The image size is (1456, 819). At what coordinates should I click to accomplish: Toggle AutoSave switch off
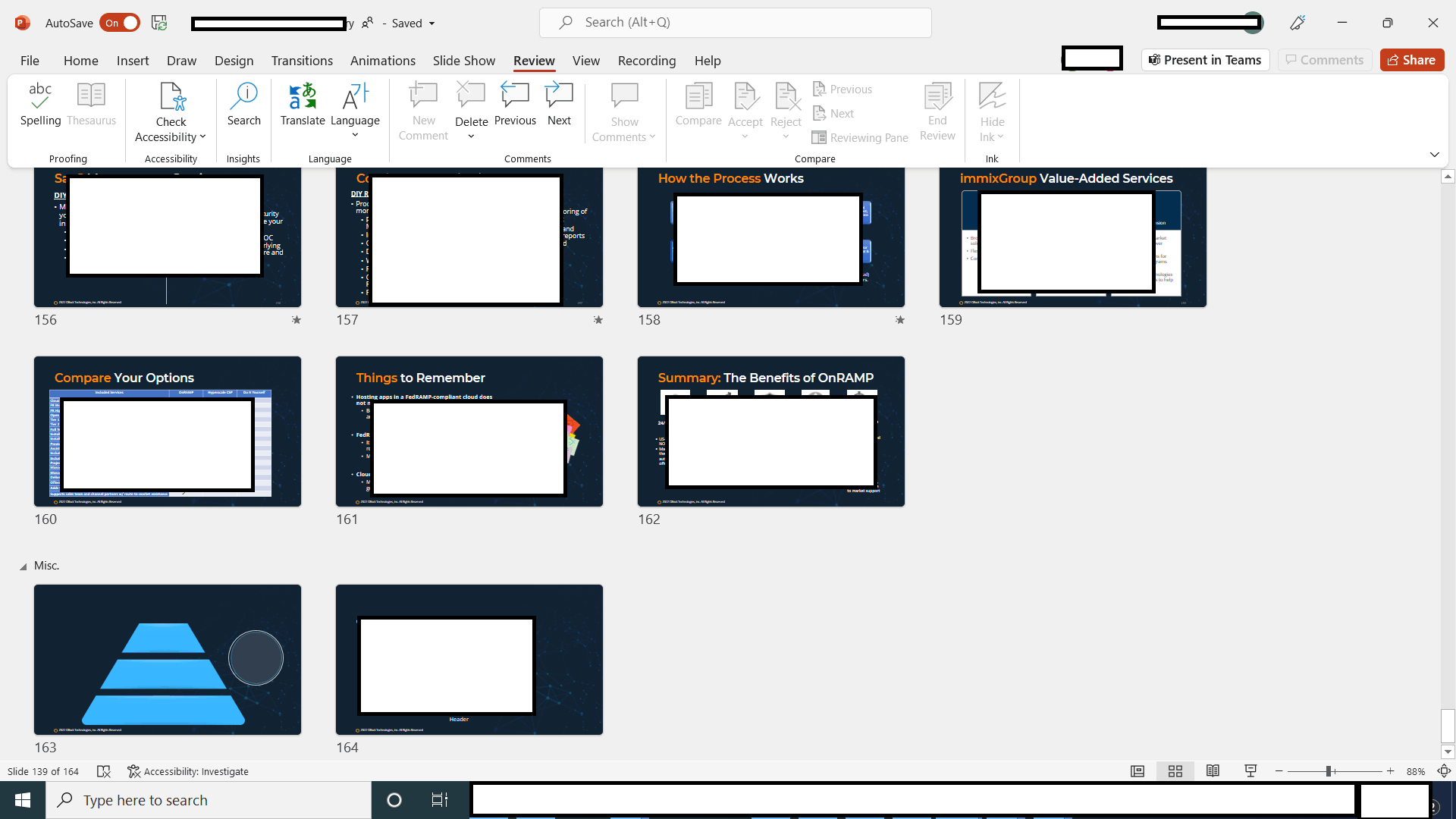pyautogui.click(x=121, y=23)
